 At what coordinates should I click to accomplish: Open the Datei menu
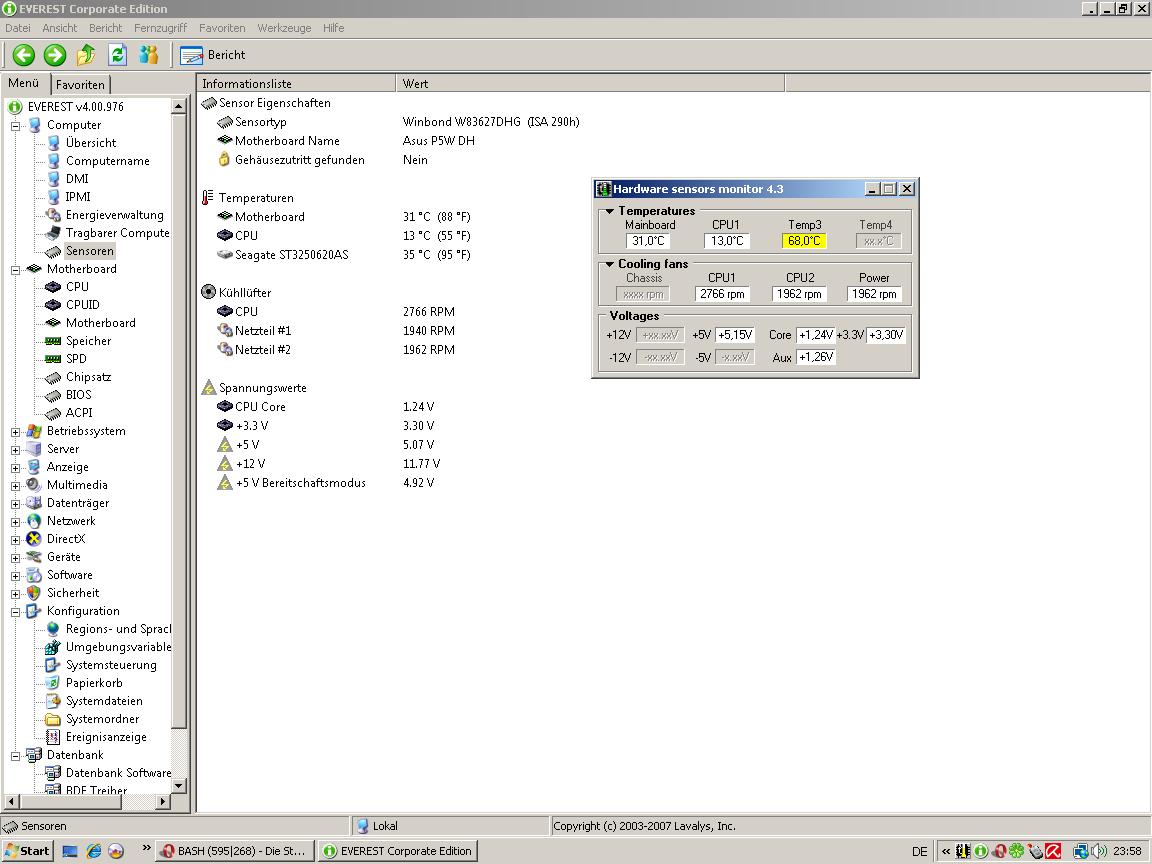[18, 28]
